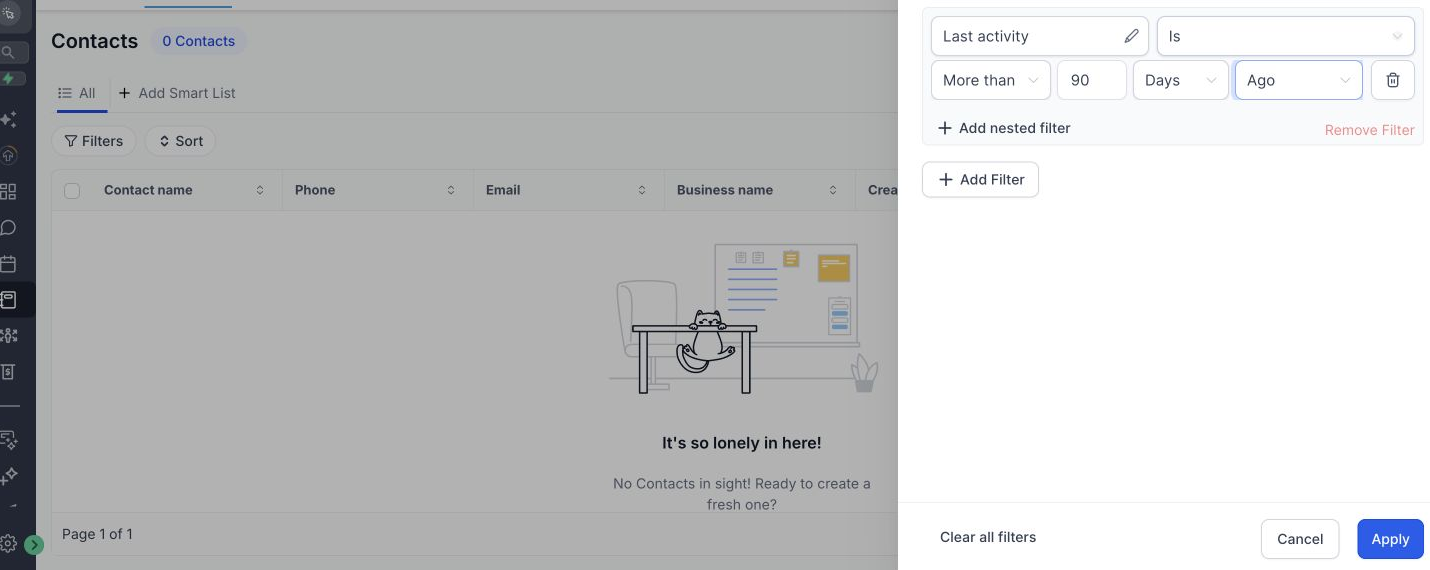Open the conversations chat bubble icon

[8, 227]
